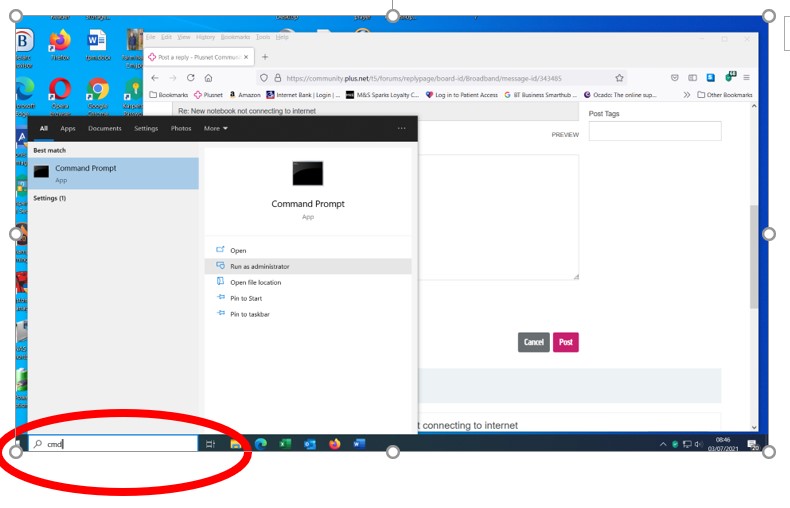790x508 pixels.
Task: Open the Firefox hamburger menu
Action: pos(747,78)
